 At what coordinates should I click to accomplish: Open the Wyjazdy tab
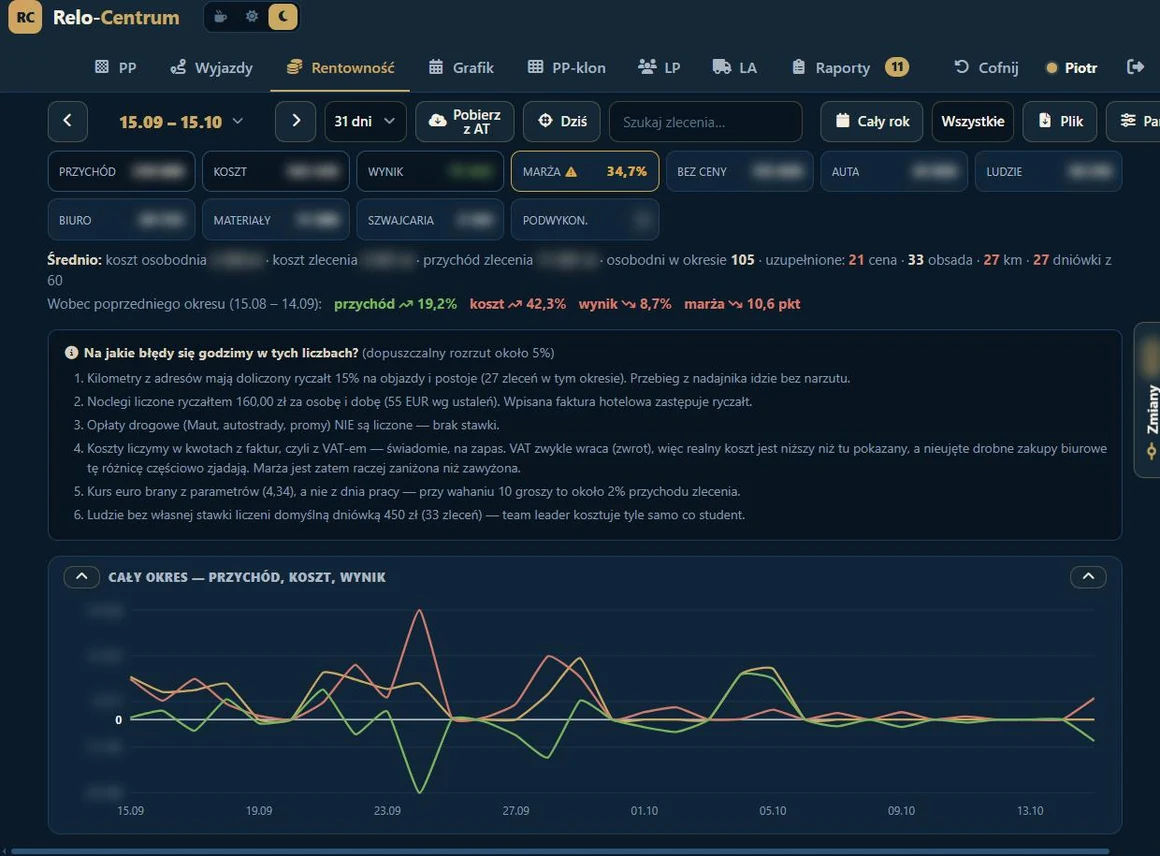[212, 68]
